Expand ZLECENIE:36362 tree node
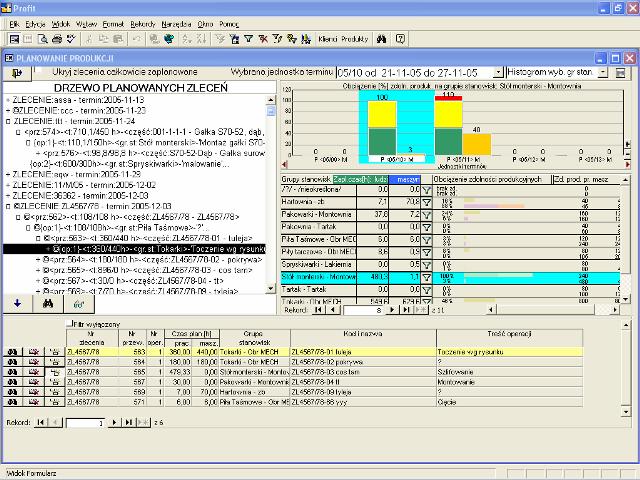 tap(8, 196)
